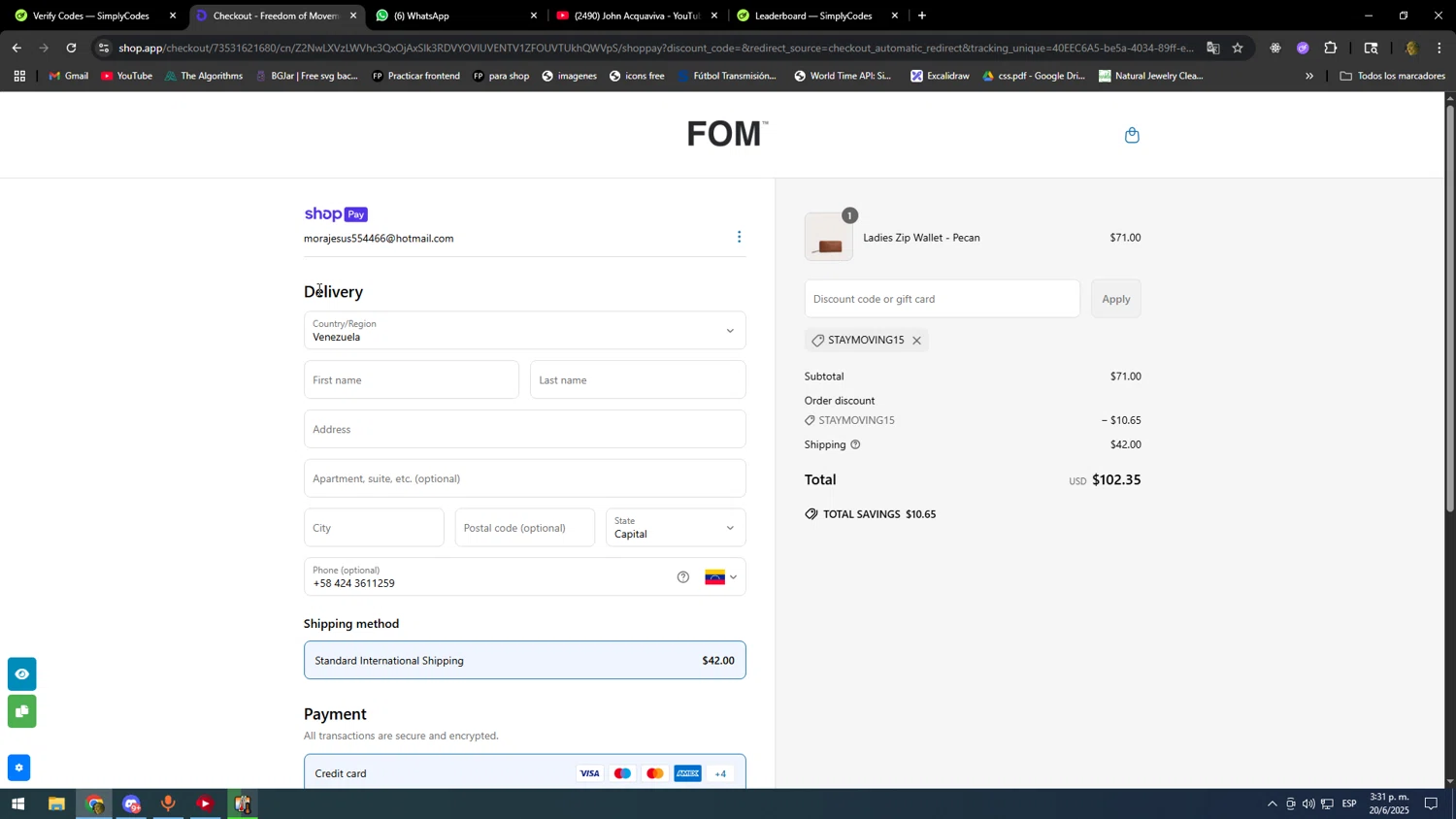Show the additional +4 card brands

pos(720,773)
